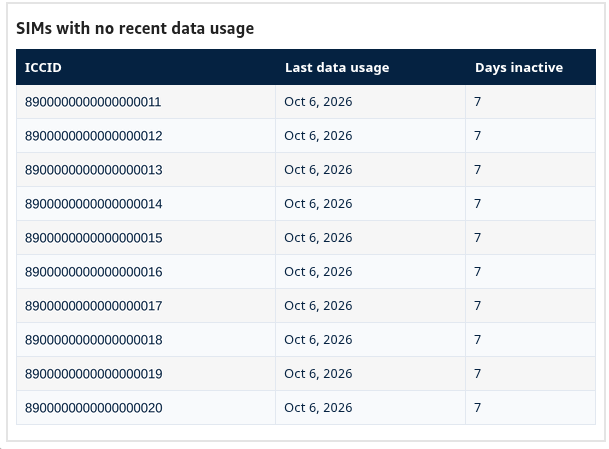Select ICCID 8900000000000000012

tap(94, 136)
